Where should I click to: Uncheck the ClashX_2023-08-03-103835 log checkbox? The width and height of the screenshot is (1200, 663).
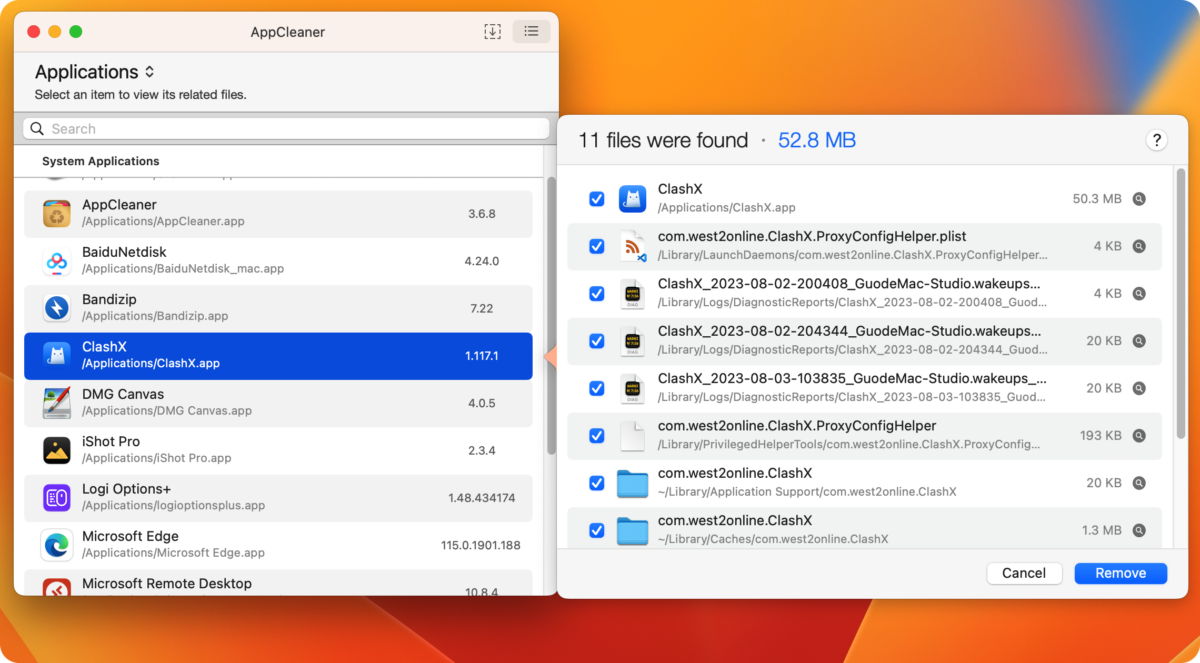click(x=597, y=388)
